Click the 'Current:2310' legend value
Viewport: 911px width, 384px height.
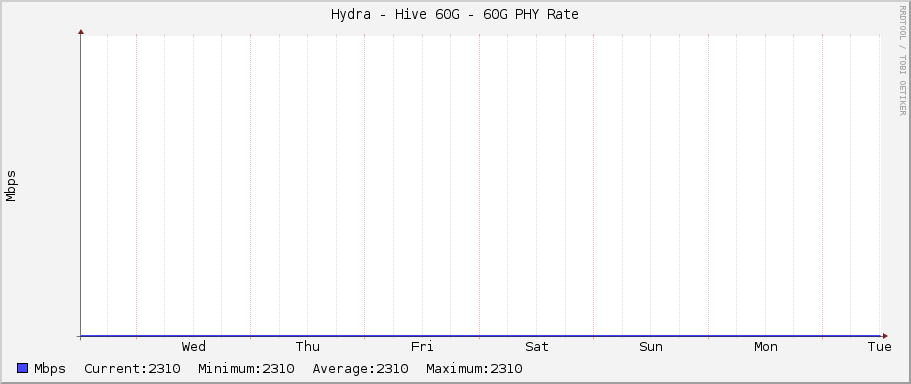coord(132,368)
